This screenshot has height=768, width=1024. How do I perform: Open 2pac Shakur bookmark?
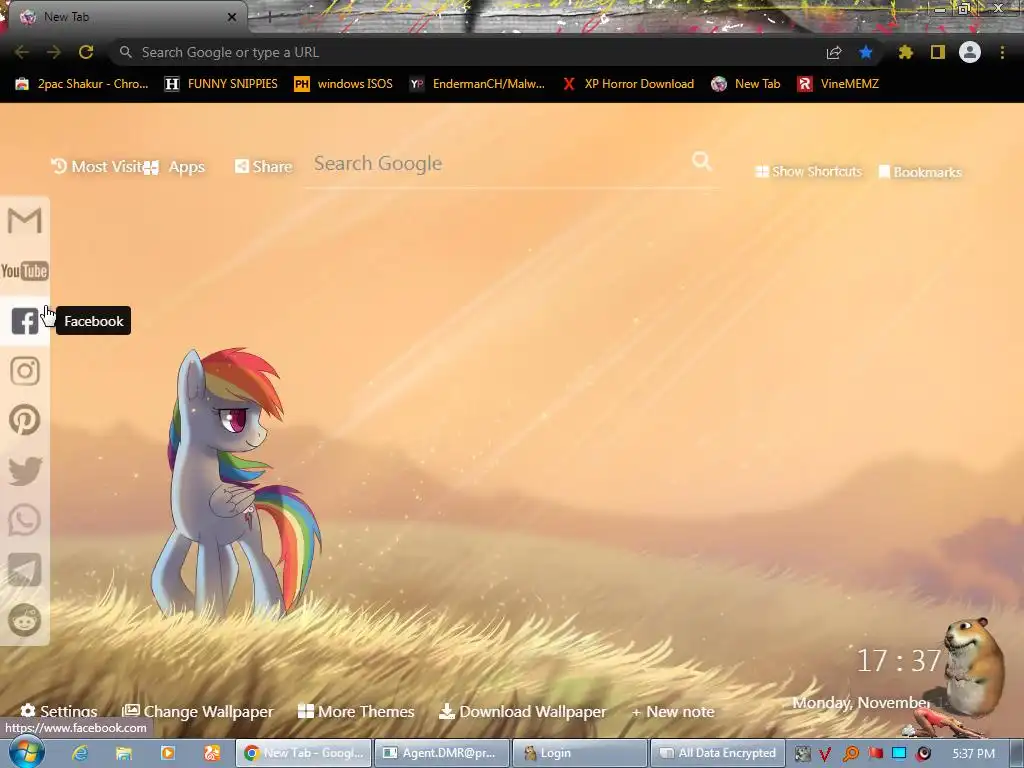(x=82, y=84)
